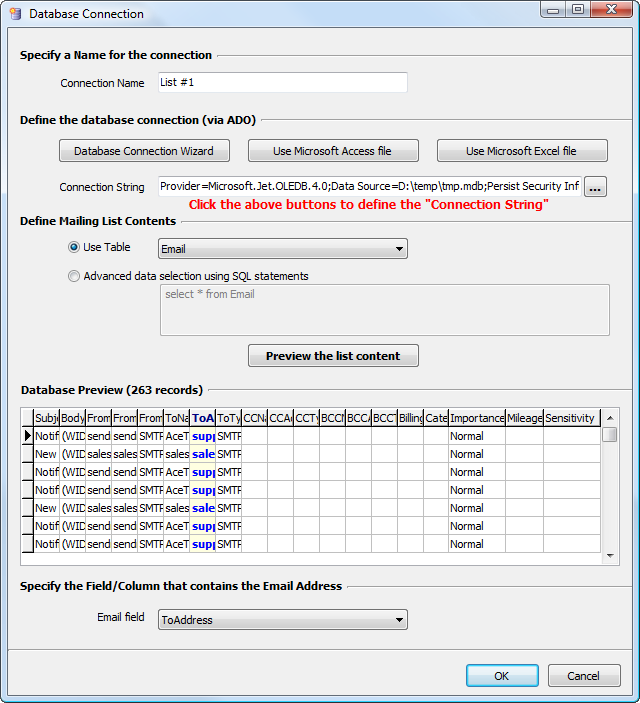Viewport: 640px width, 703px height.
Task: Select the Mileage column header
Action: pos(524,418)
